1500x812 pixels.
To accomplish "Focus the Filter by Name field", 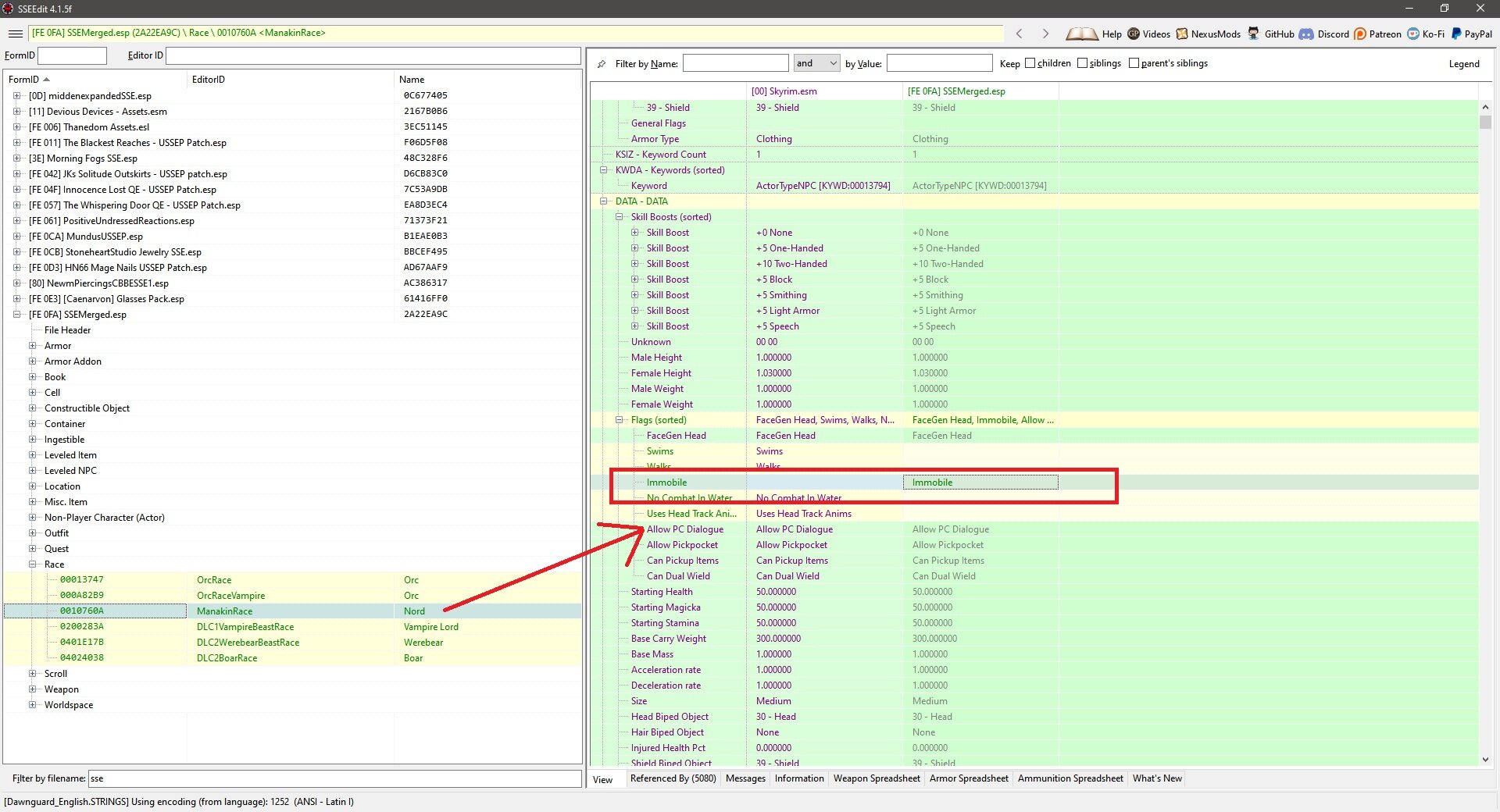I will (x=735, y=63).
